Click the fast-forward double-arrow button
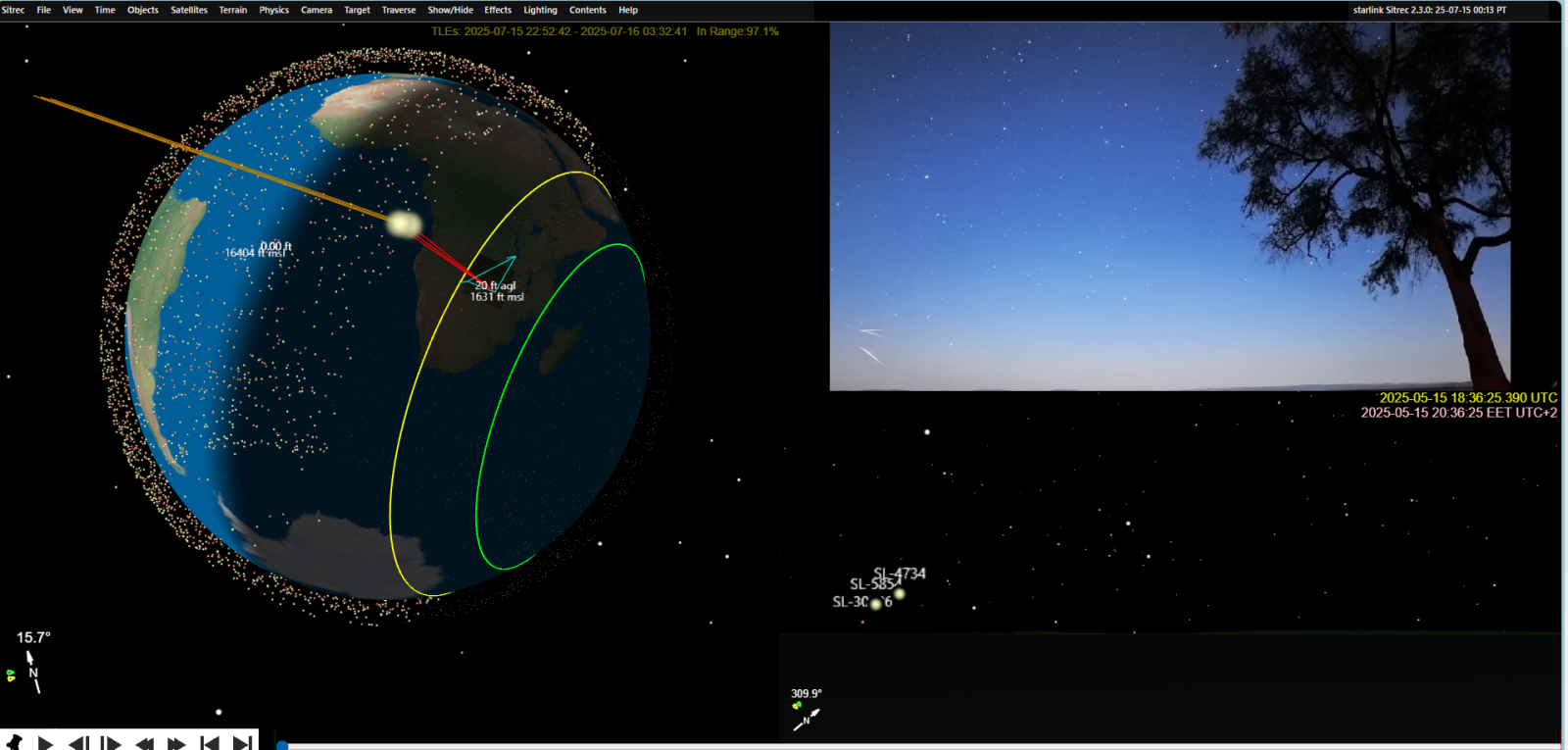The image size is (1568, 750). click(x=176, y=743)
